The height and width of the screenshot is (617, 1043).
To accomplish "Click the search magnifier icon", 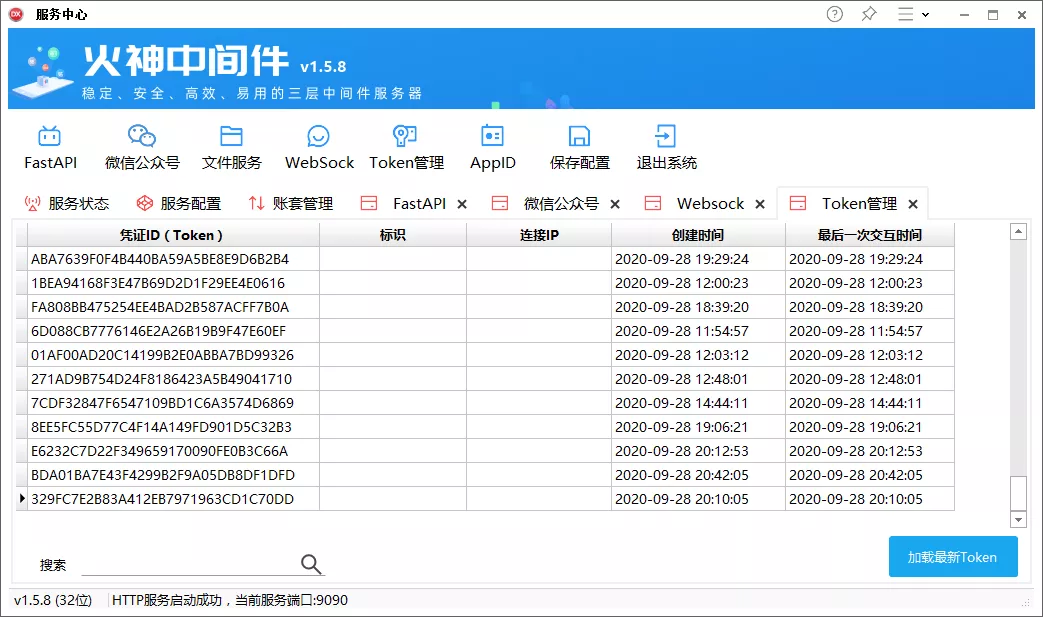I will (x=311, y=564).
